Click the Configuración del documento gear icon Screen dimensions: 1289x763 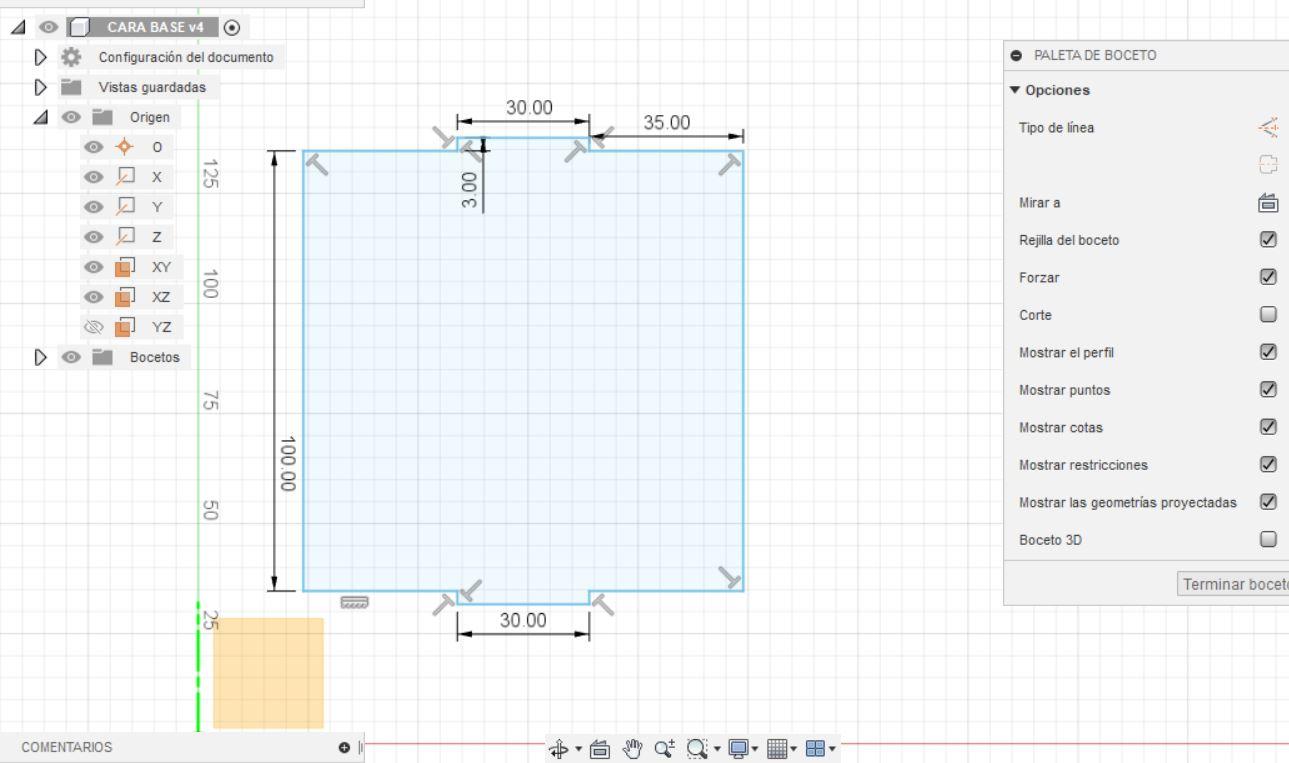pos(73,57)
